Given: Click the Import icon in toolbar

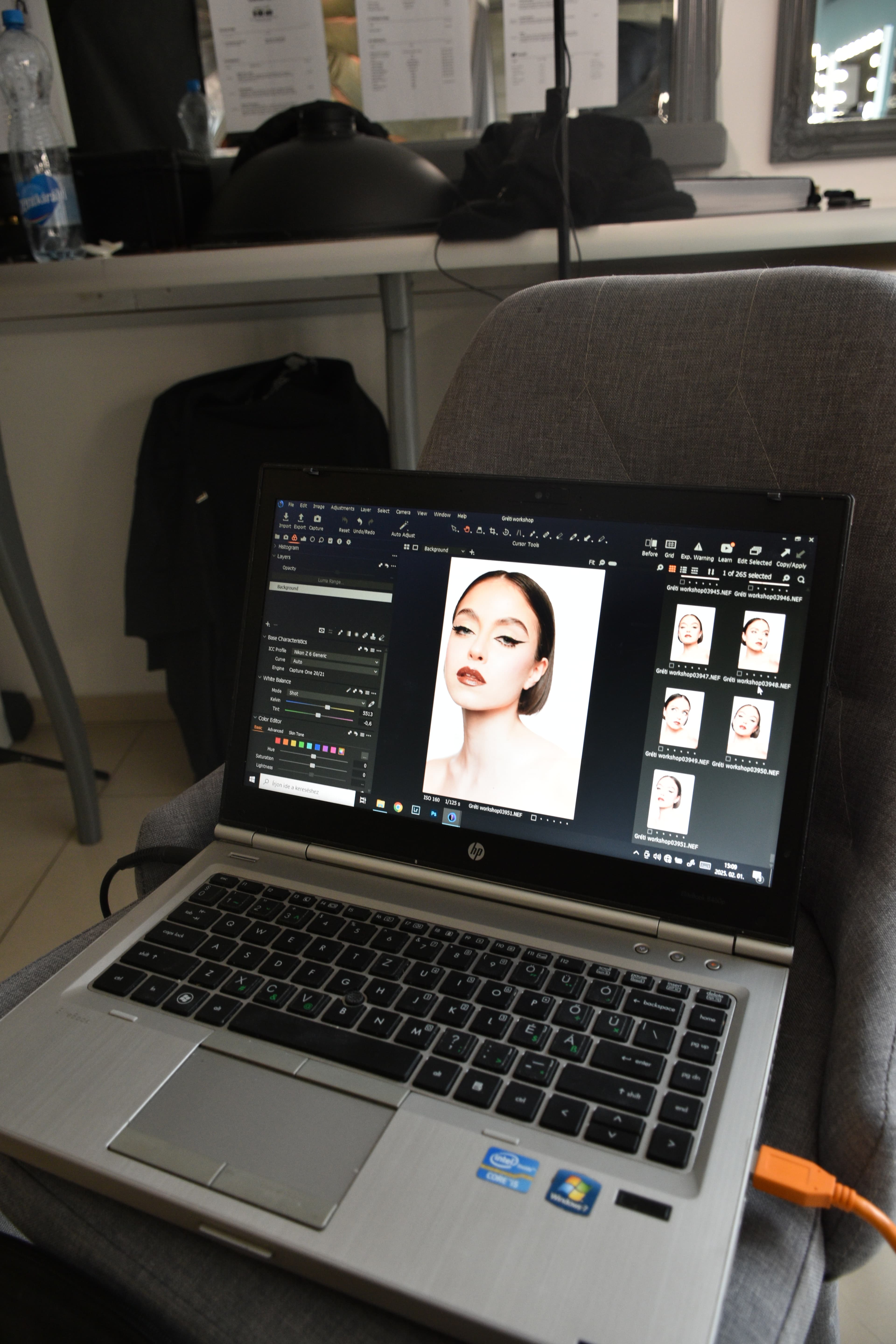Looking at the screenshot, I should coord(286,517).
